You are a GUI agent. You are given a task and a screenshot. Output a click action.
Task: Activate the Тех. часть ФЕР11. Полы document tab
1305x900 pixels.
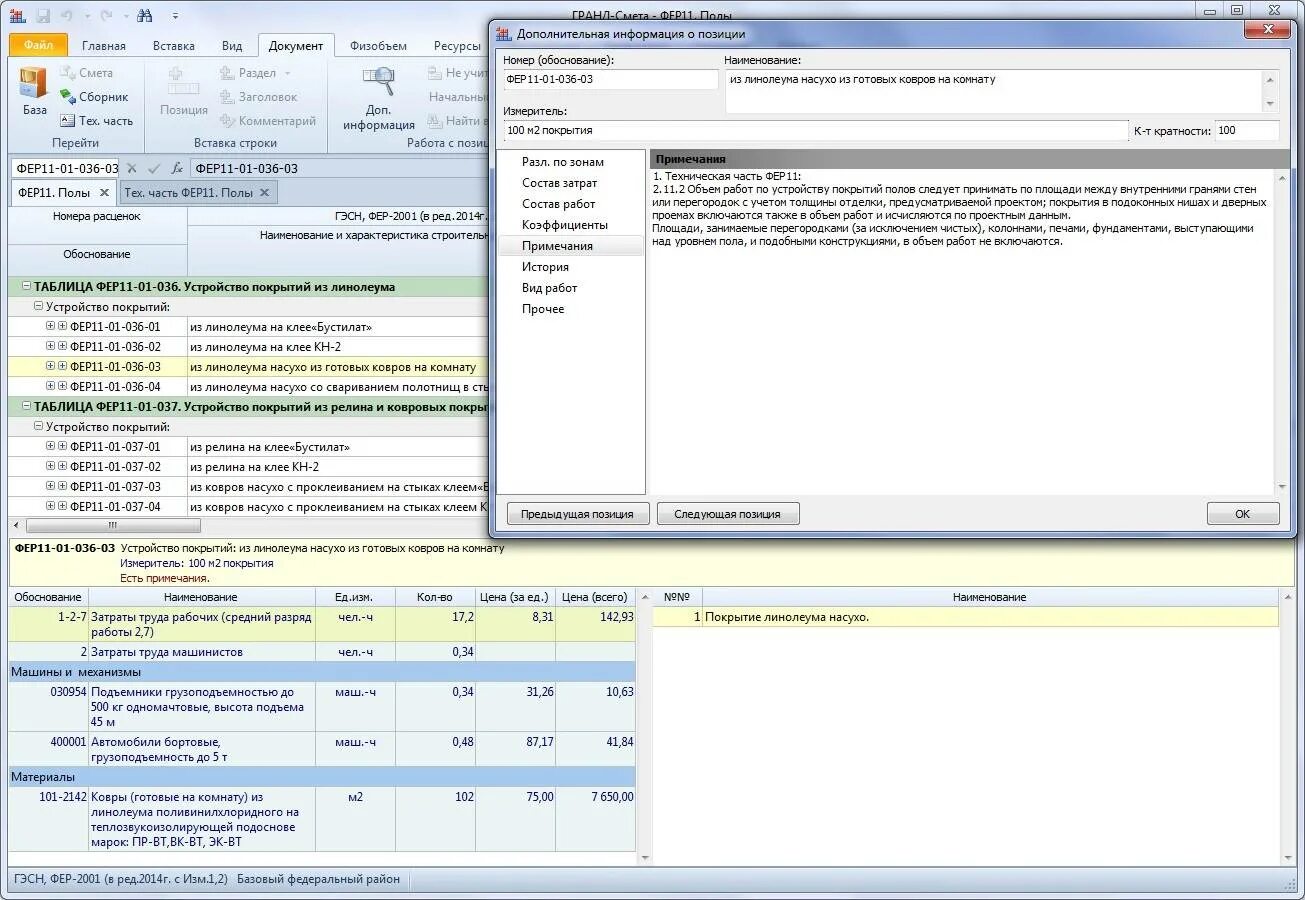point(188,193)
